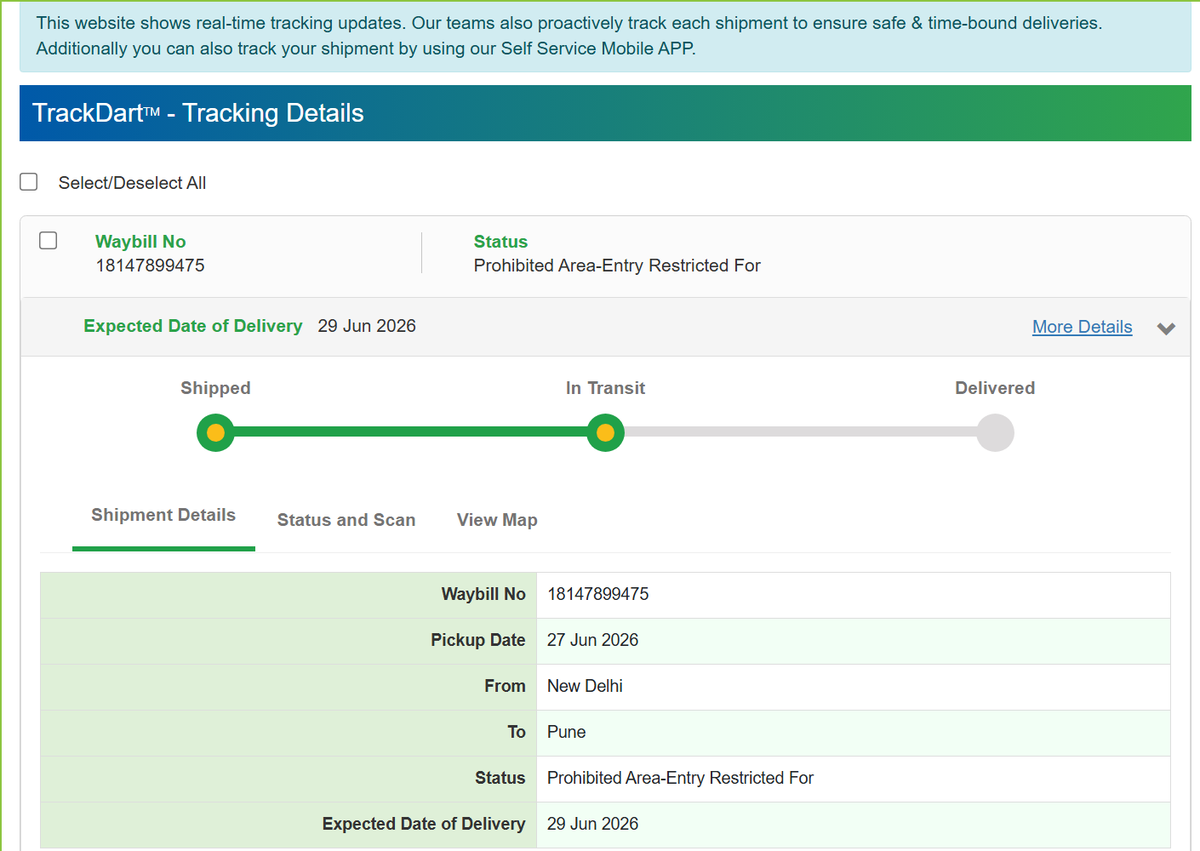Click the green 'Waybill No' column heading

140,241
